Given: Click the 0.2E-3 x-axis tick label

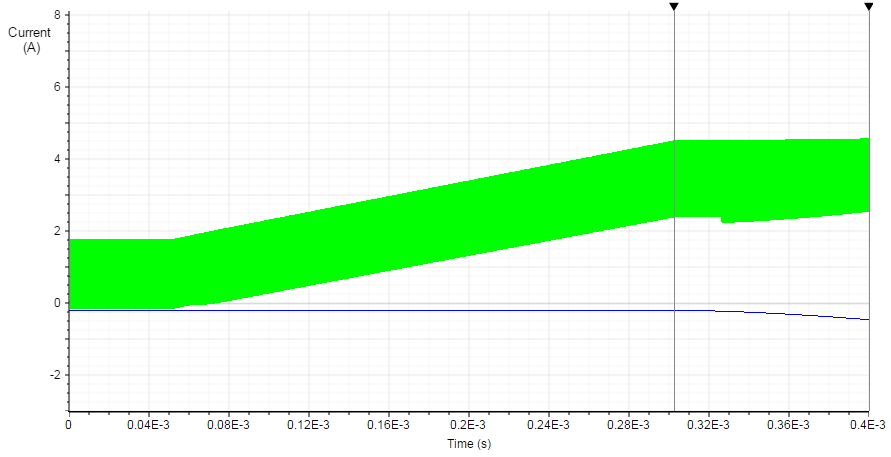Looking at the screenshot, I should pos(469,425).
